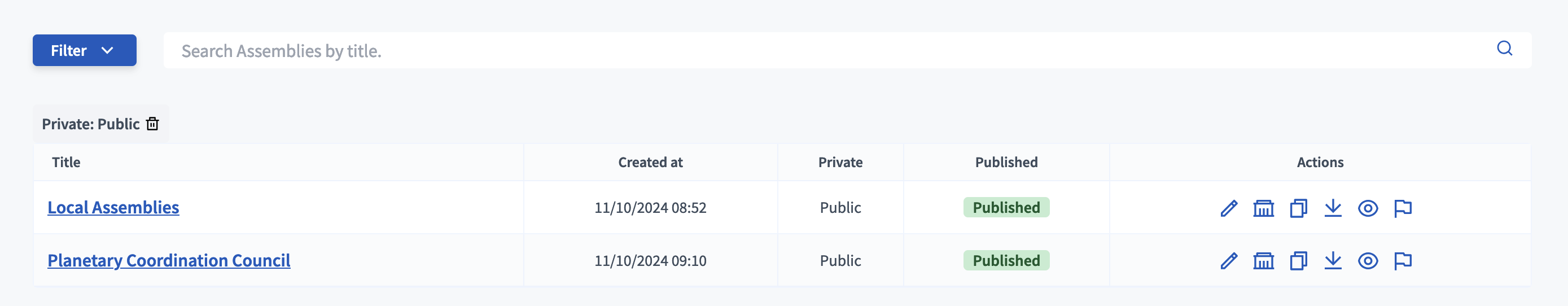Edit the Planetary Coordination Council assembly
This screenshot has width=1568, height=306.
coord(1228,261)
